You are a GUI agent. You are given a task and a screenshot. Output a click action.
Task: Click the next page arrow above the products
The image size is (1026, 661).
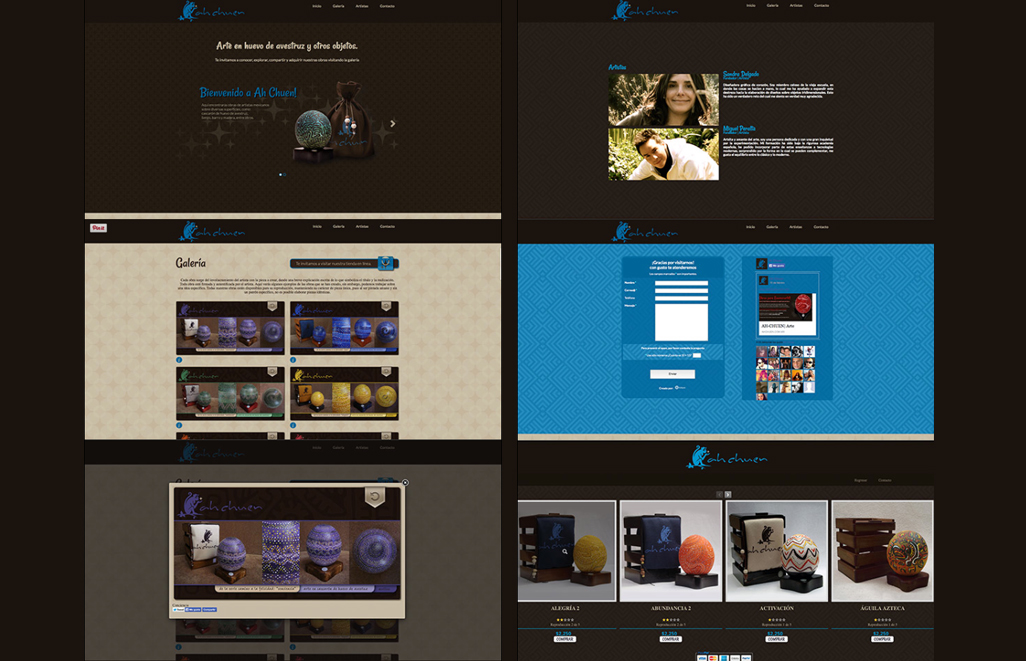[728, 494]
